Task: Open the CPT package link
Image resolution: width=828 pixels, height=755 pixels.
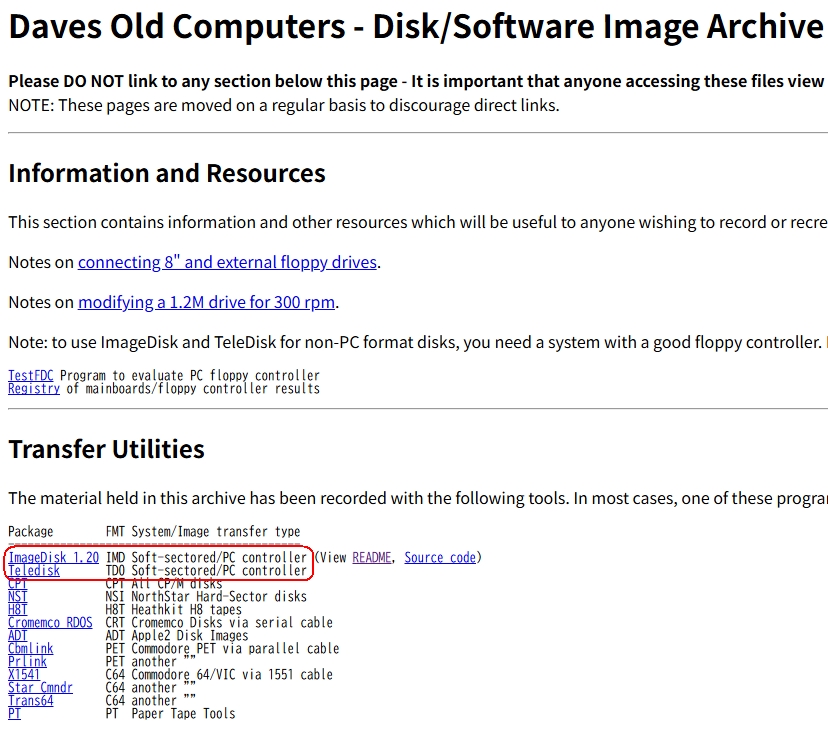Action: 17,583
